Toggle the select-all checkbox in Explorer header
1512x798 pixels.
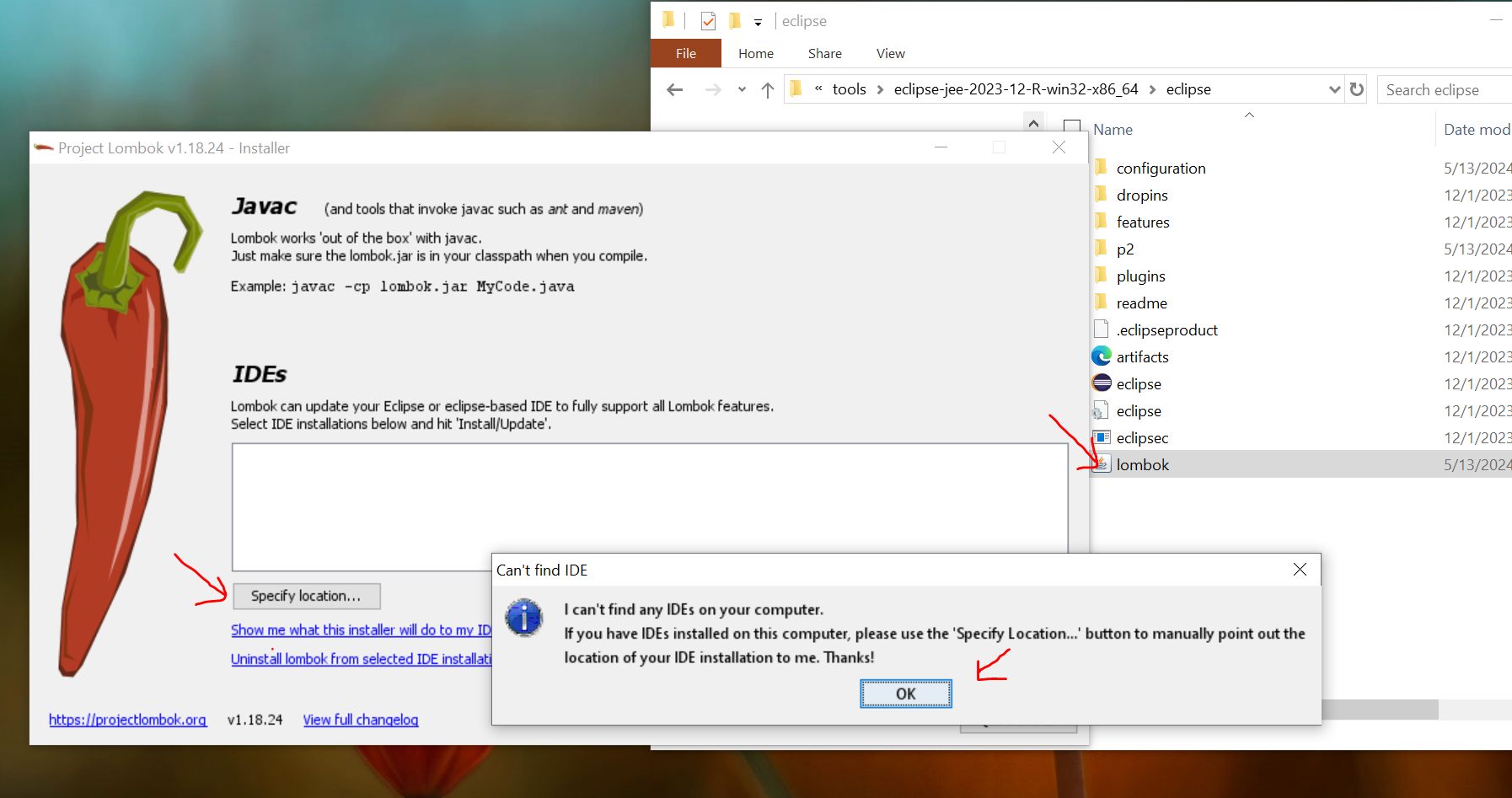[x=1072, y=128]
